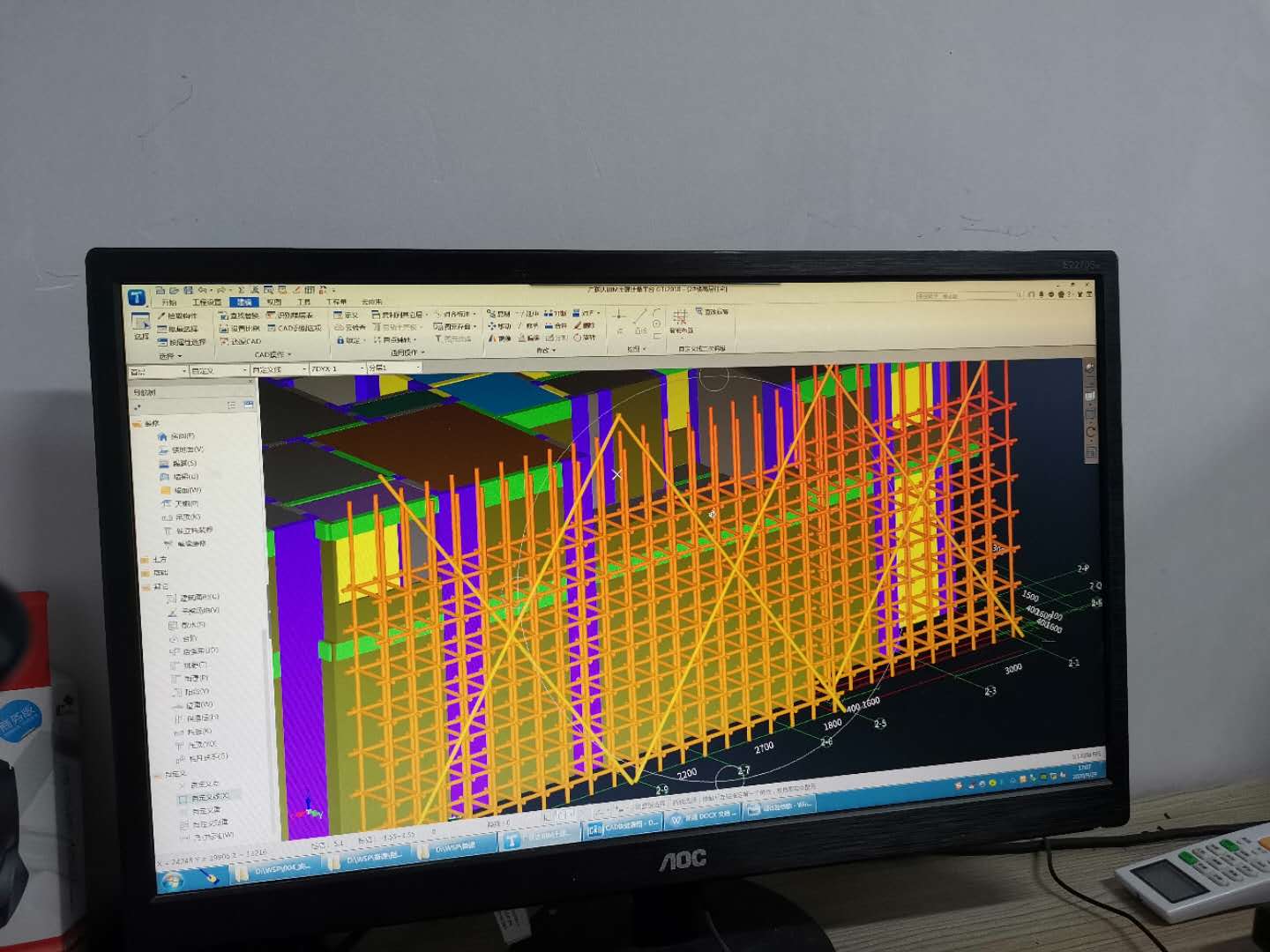Open the 开始 (Start) ribbon tab
This screenshot has width=1270, height=952.
click(x=168, y=302)
